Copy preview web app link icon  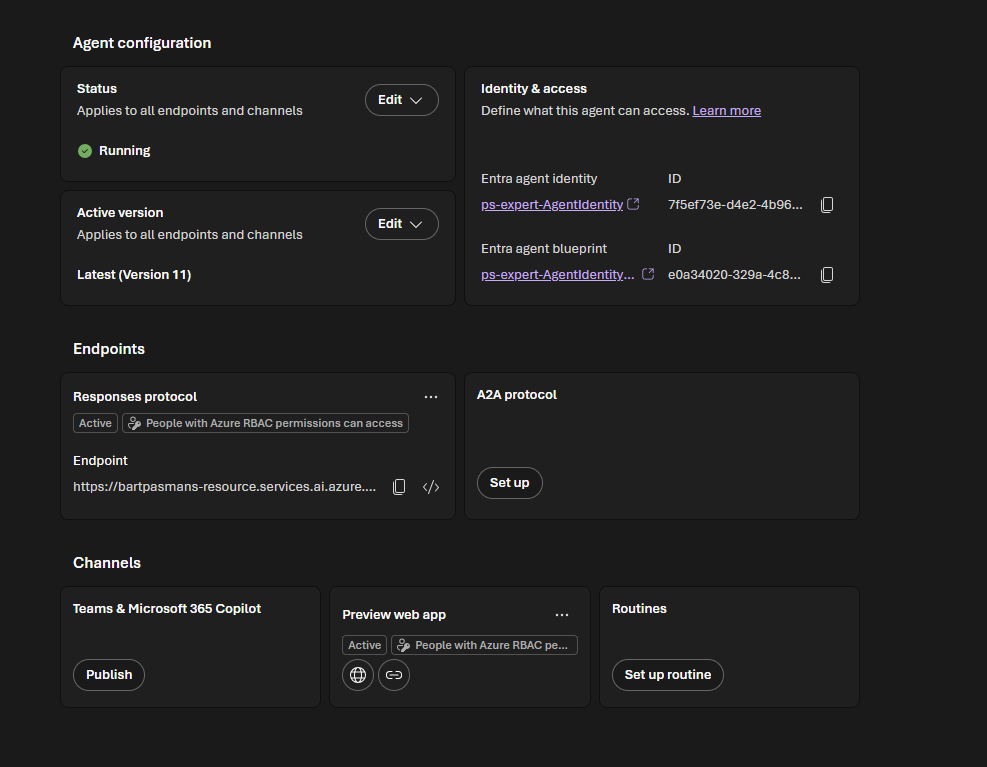394,675
